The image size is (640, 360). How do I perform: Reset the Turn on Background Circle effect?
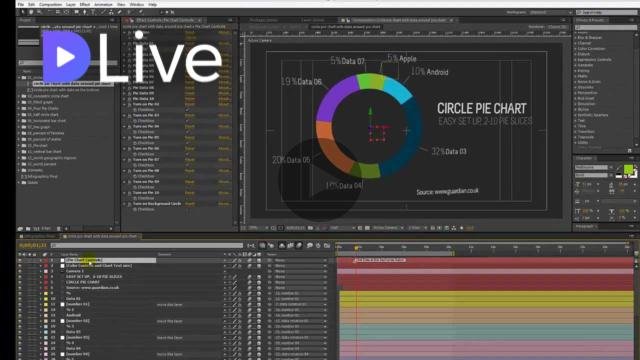pos(190,203)
